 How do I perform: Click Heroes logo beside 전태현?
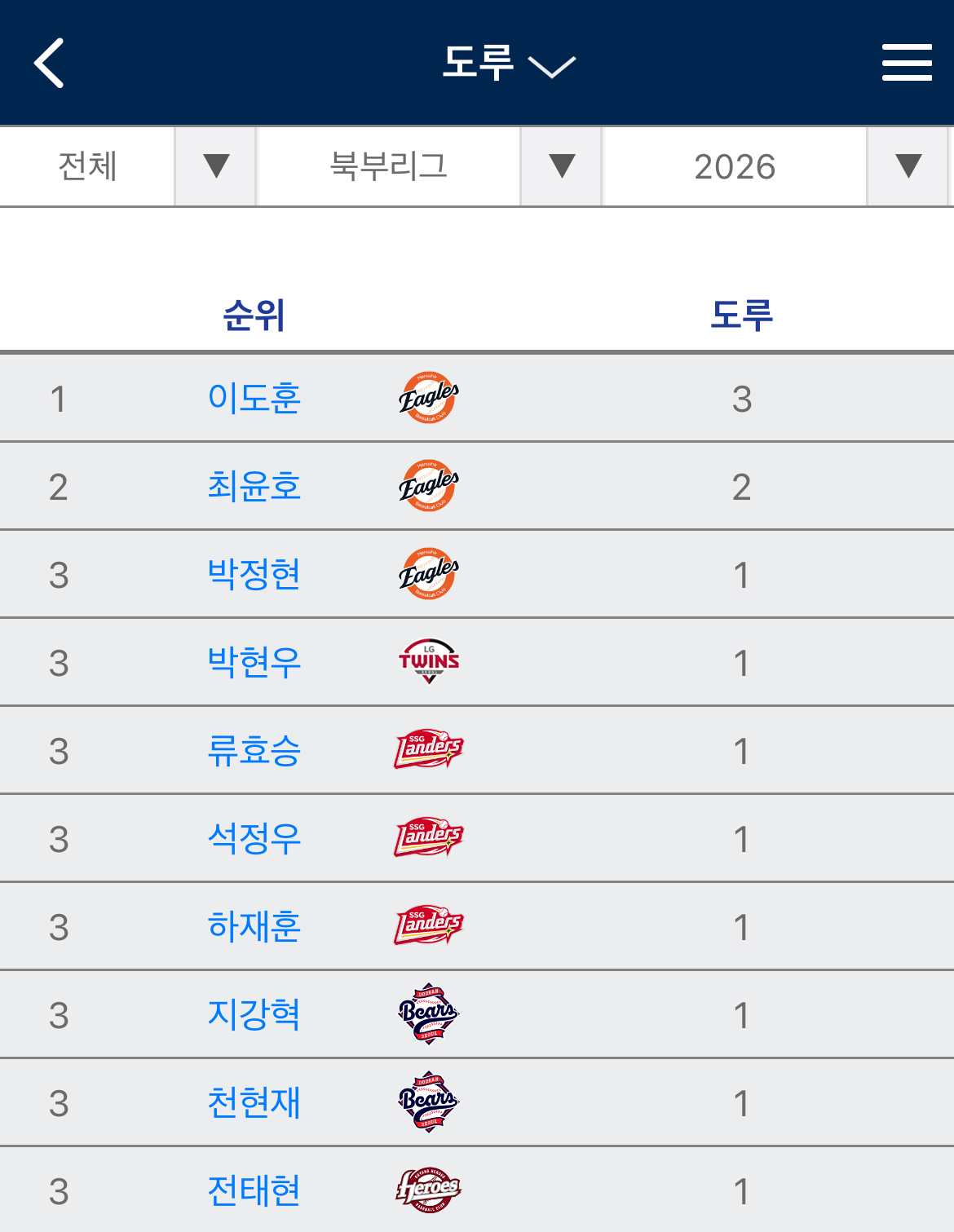point(429,1190)
